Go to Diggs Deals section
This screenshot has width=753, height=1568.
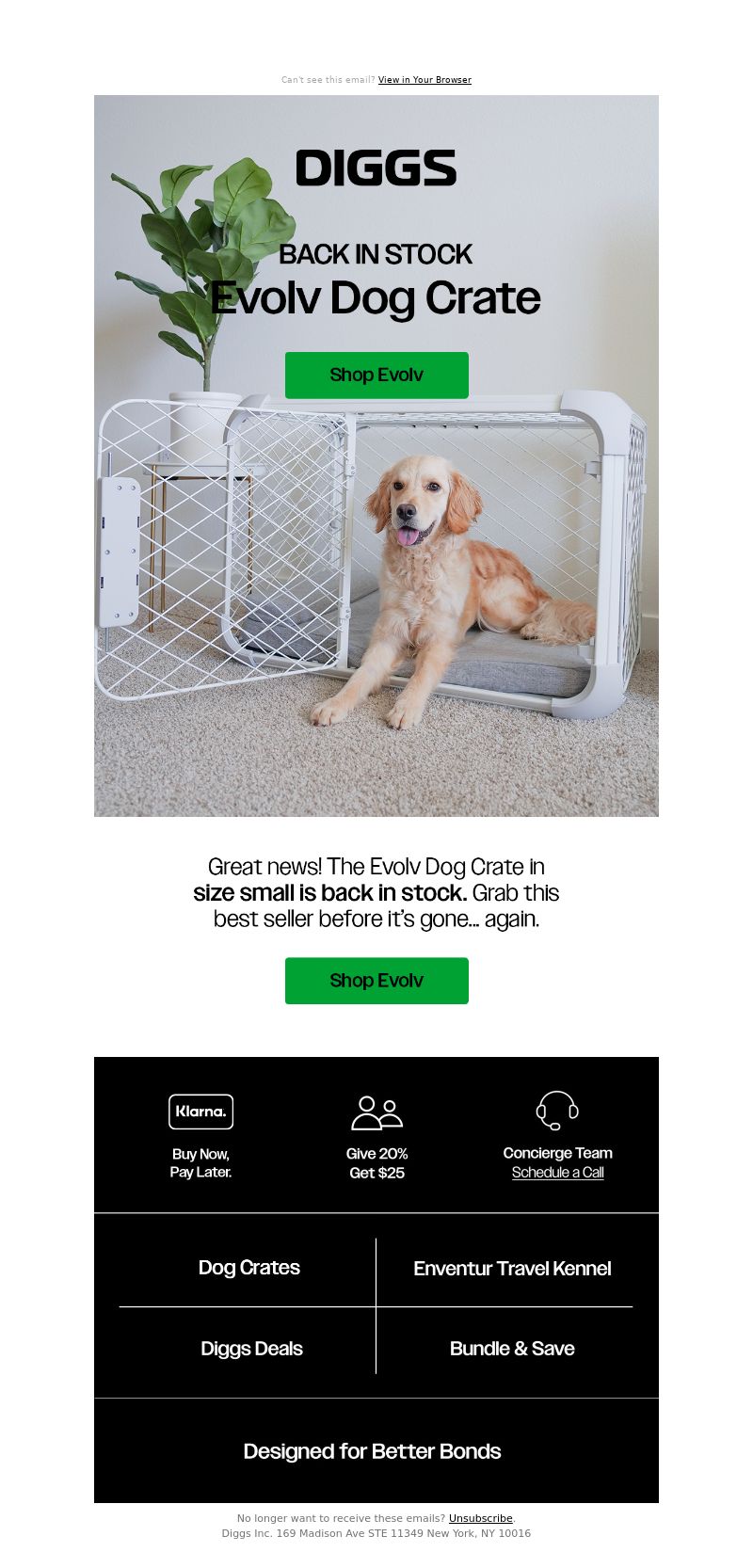(251, 1349)
